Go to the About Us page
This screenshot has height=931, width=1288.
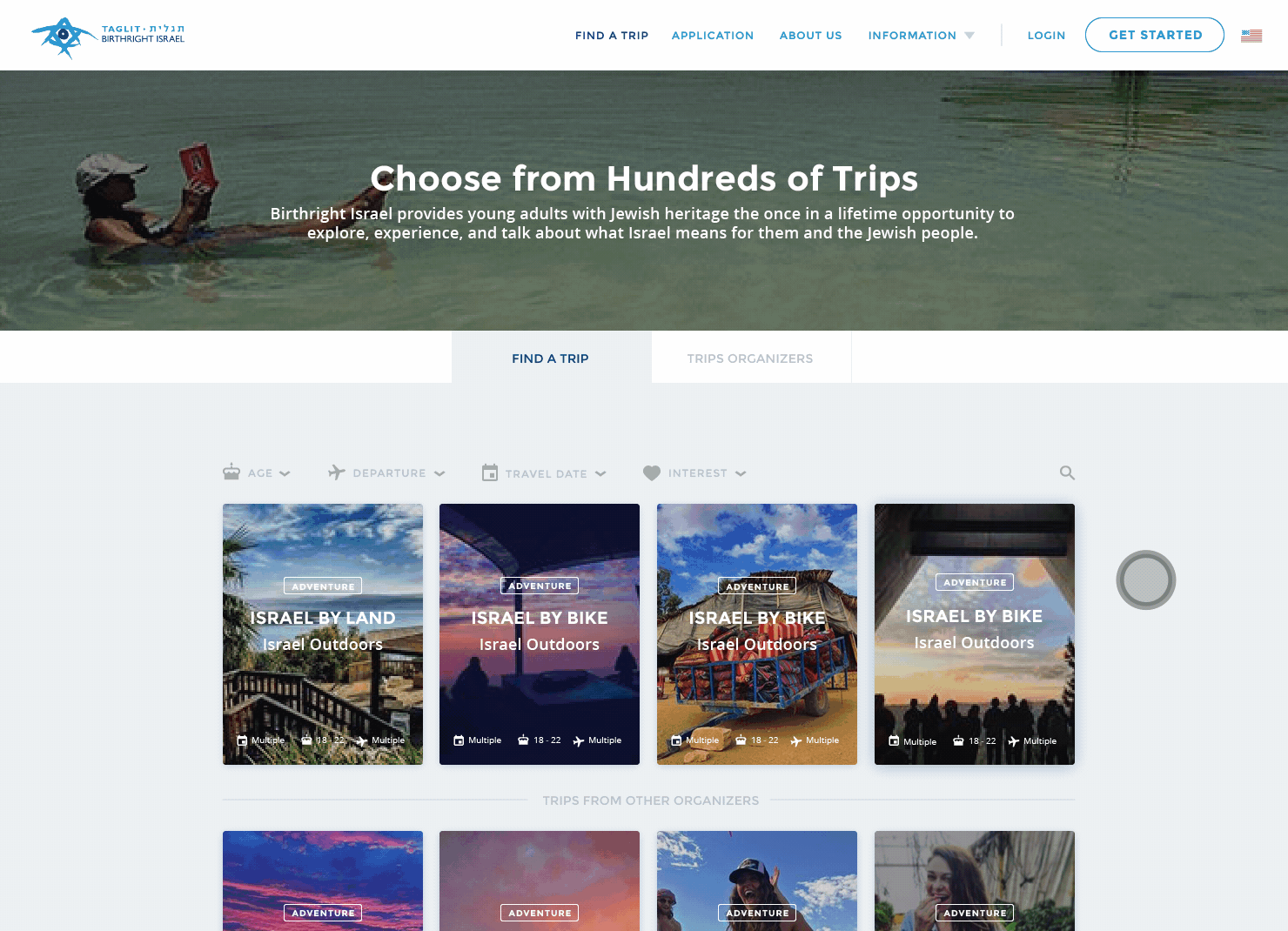[811, 36]
